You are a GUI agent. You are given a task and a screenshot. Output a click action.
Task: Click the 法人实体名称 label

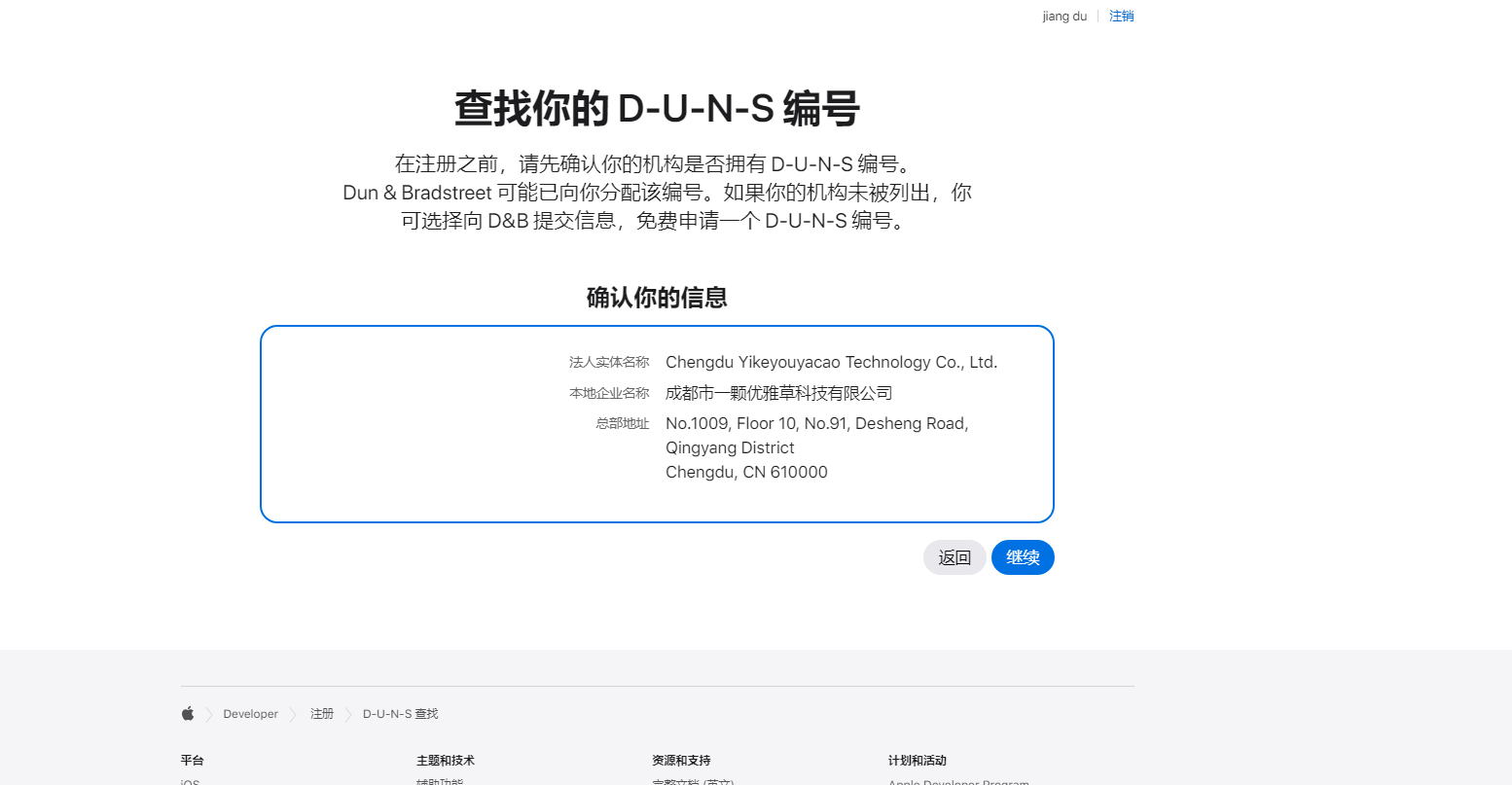[609, 362]
